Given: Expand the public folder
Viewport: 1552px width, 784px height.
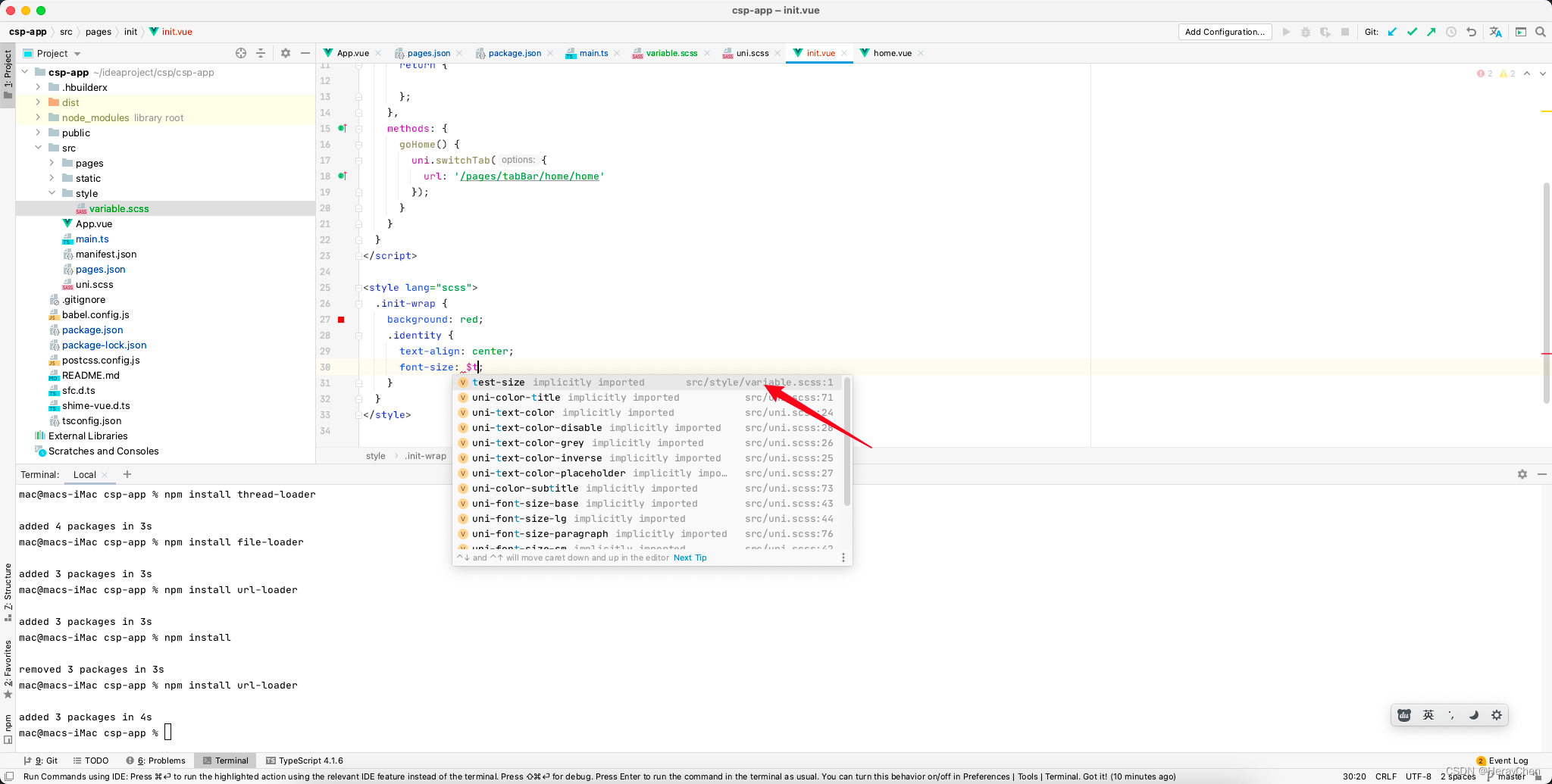Looking at the screenshot, I should (38, 133).
